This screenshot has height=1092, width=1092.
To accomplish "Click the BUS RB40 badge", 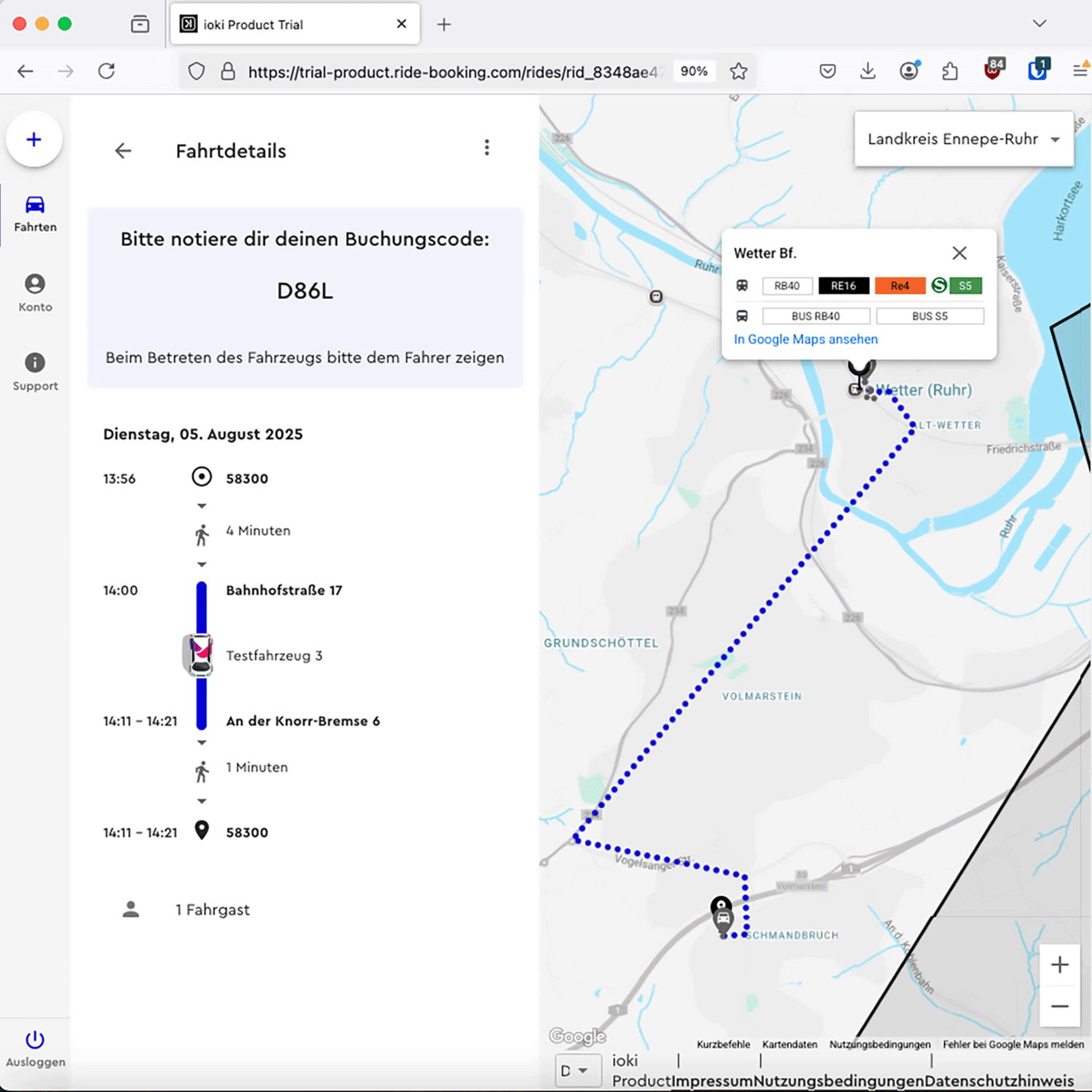I will [x=816, y=316].
